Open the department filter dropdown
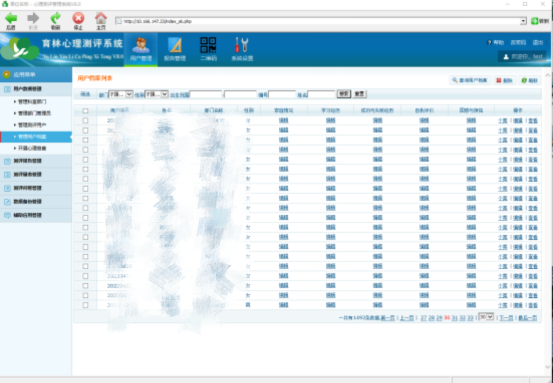This screenshot has height=383, width=553. pos(120,94)
